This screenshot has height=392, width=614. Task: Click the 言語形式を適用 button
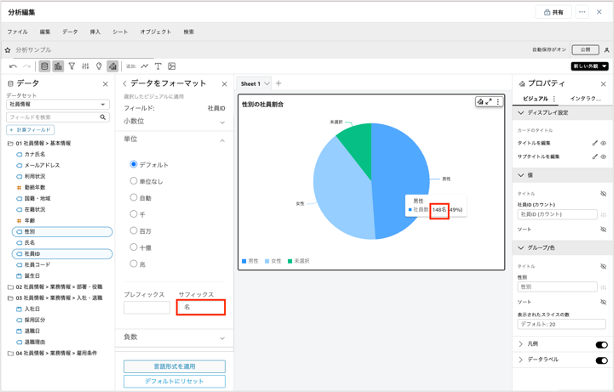point(174,367)
